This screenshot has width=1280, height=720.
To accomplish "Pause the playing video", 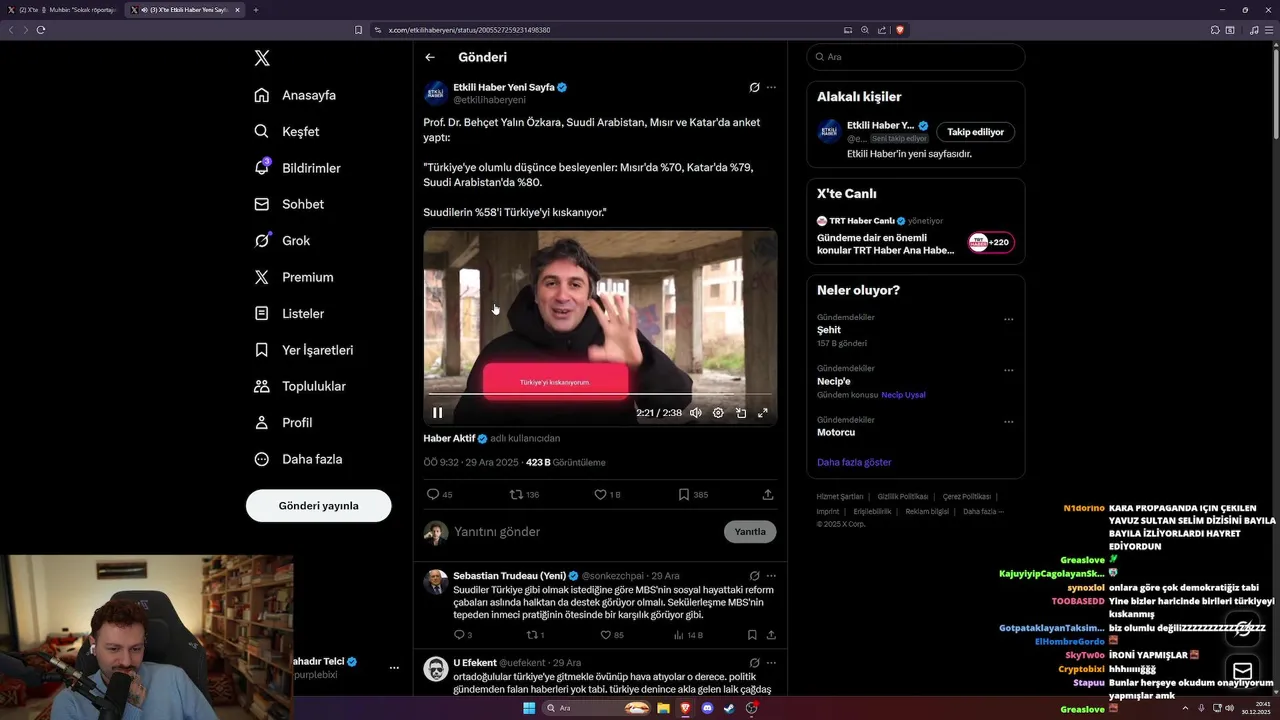I will [437, 412].
